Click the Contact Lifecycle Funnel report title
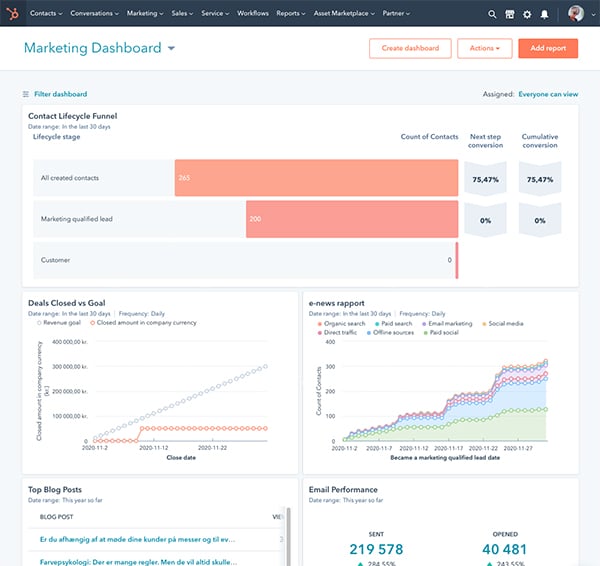The width and height of the screenshot is (600, 566). click(72, 116)
